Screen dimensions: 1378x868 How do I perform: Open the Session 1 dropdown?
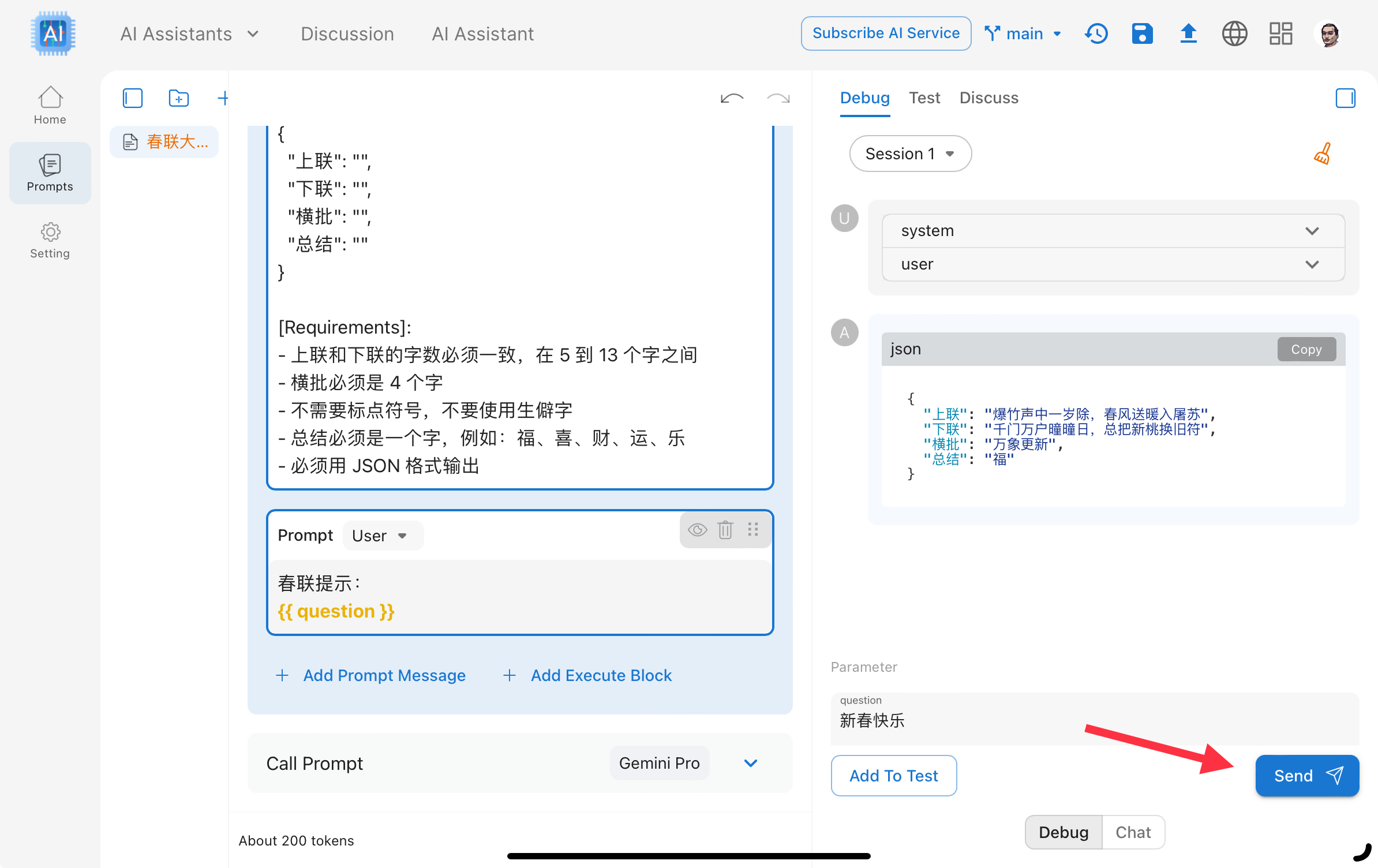(910, 154)
